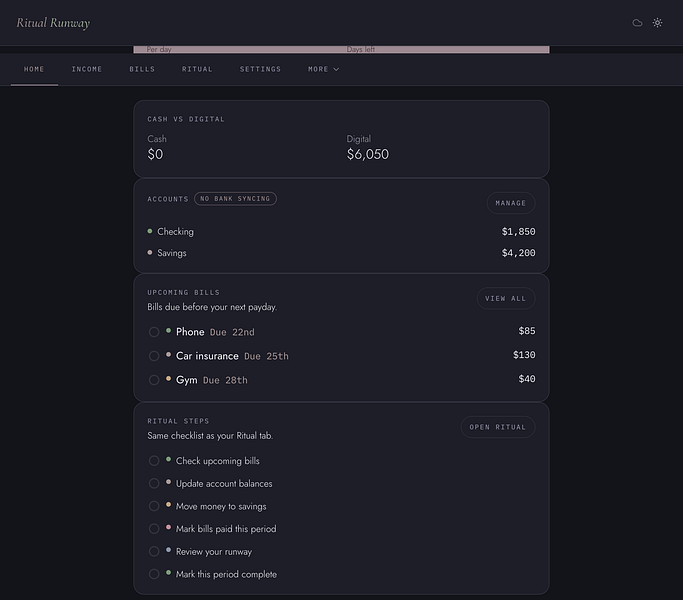The width and height of the screenshot is (683, 600).
Task: Check off Move money to savings
Action: pyautogui.click(x=154, y=506)
